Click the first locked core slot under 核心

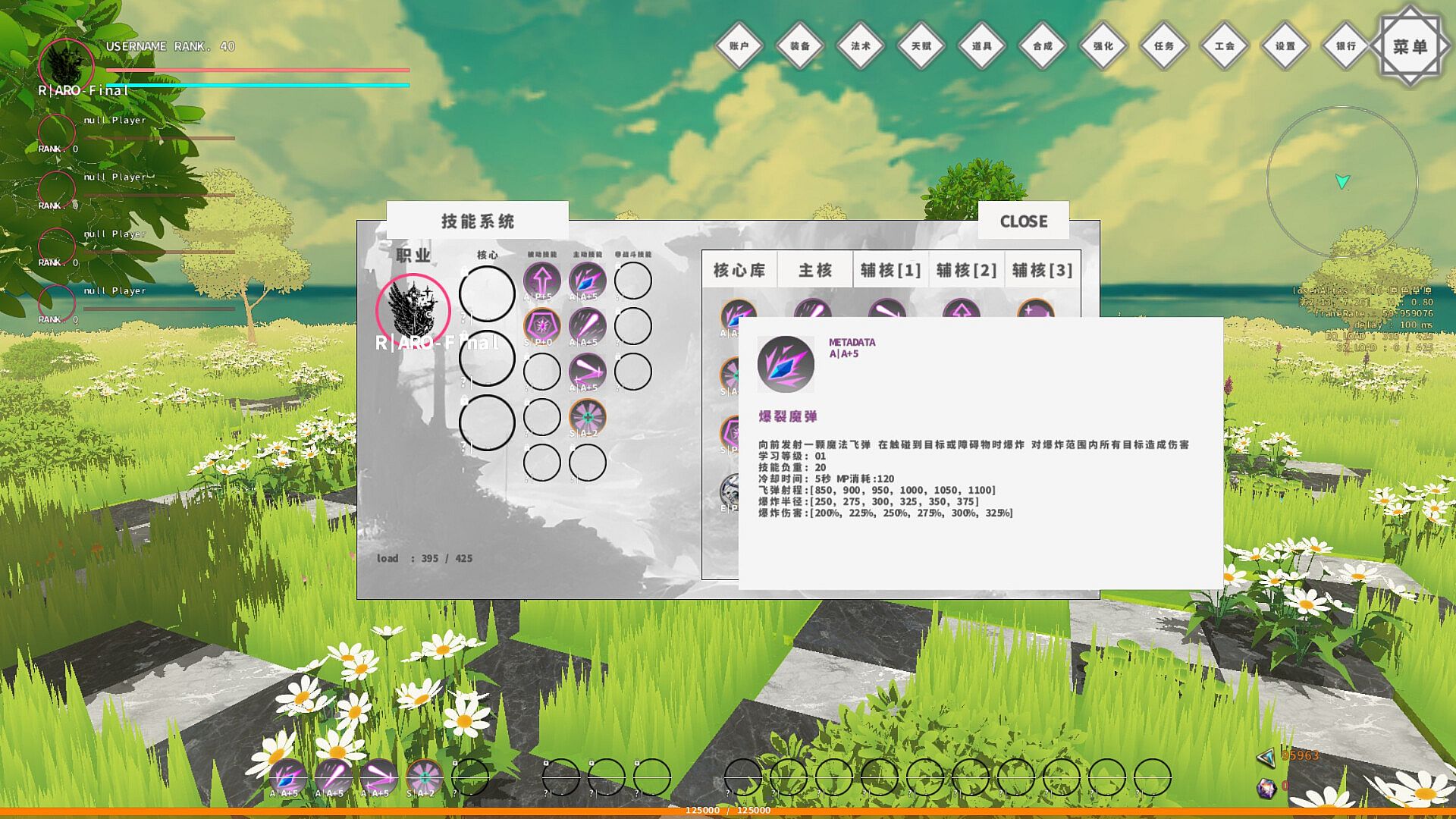coord(487,293)
